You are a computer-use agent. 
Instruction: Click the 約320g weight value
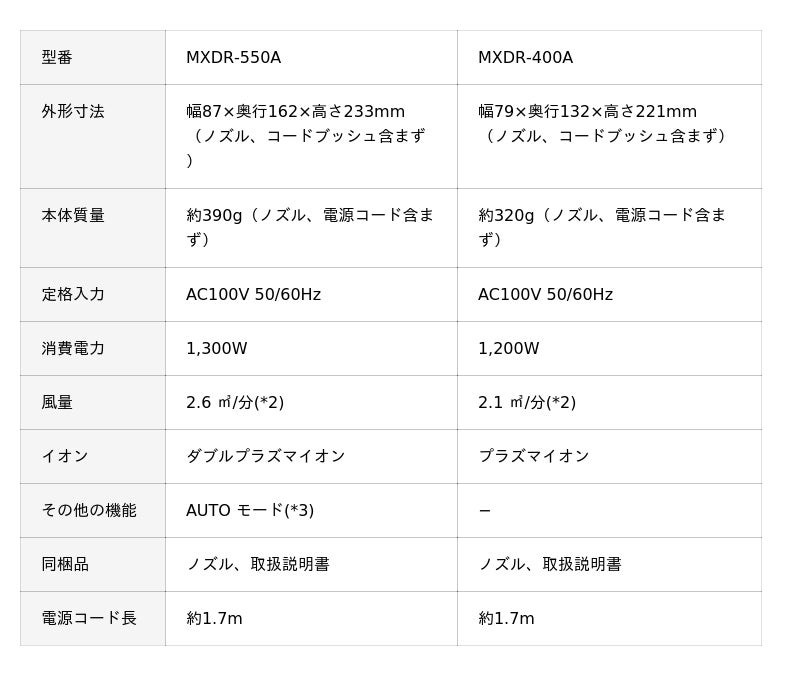click(506, 215)
